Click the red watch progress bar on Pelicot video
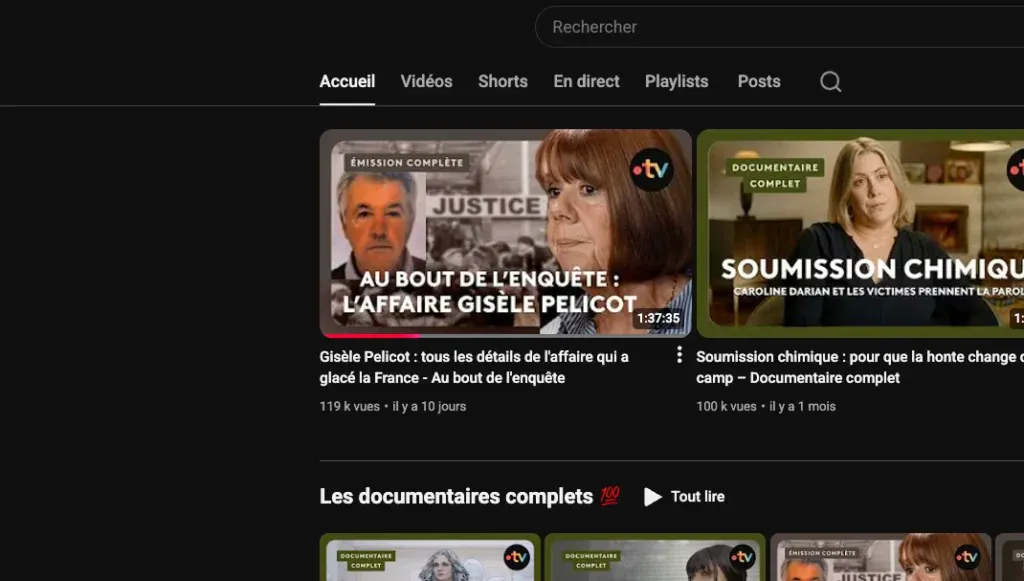 370,336
